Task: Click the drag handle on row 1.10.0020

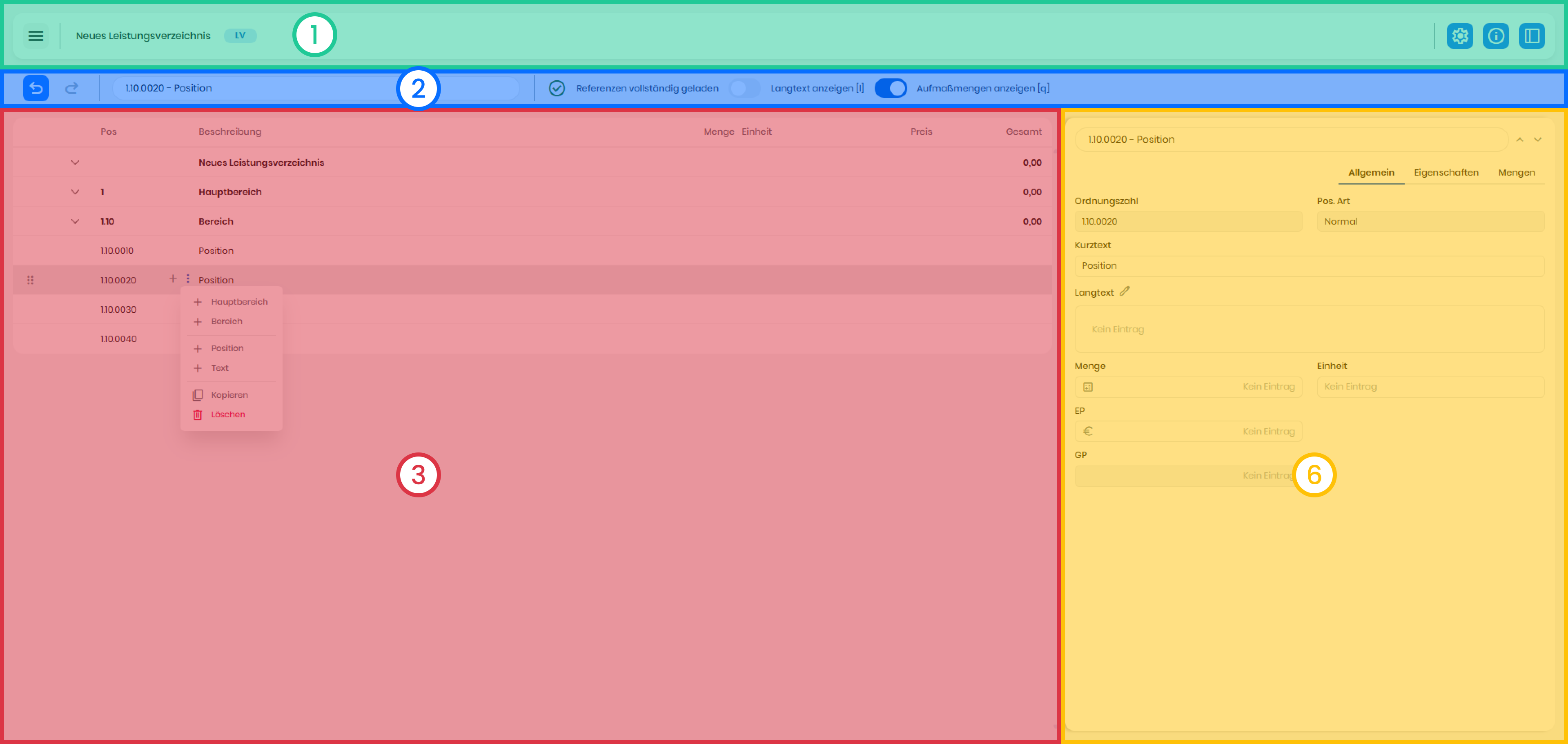Action: [30, 280]
